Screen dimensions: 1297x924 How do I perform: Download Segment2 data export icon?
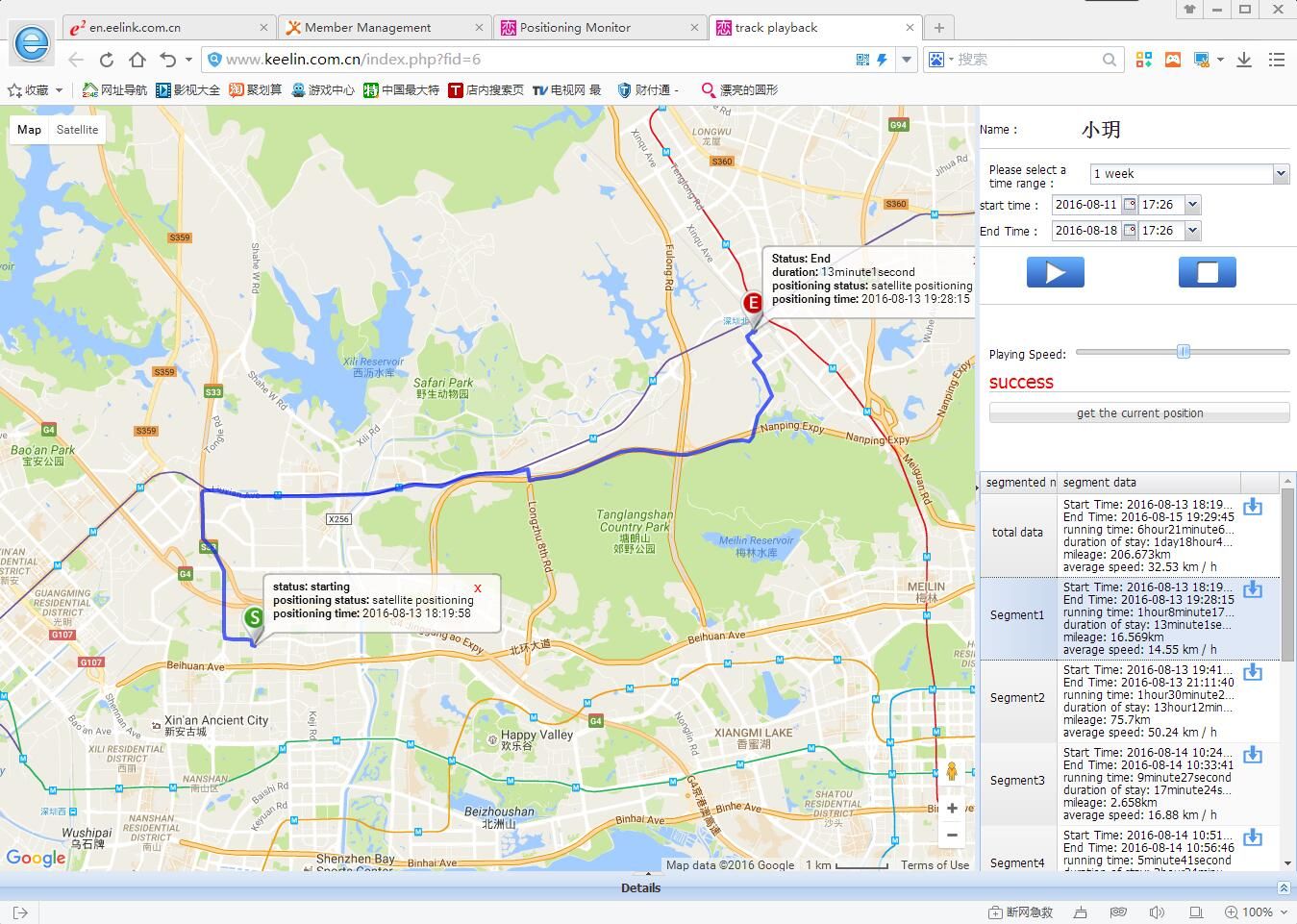pos(1253,672)
